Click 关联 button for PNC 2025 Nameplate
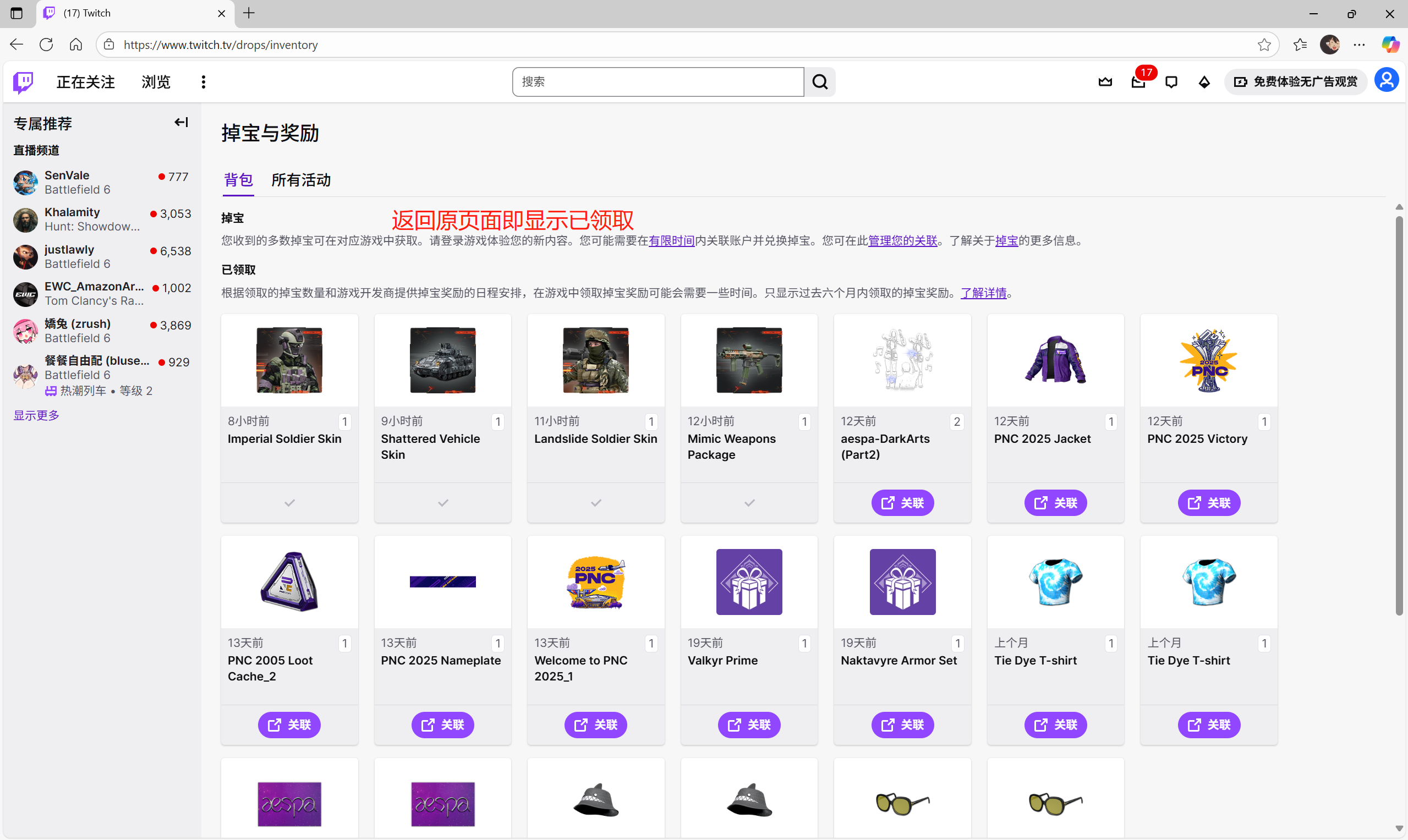The image size is (1408, 840). [x=443, y=724]
